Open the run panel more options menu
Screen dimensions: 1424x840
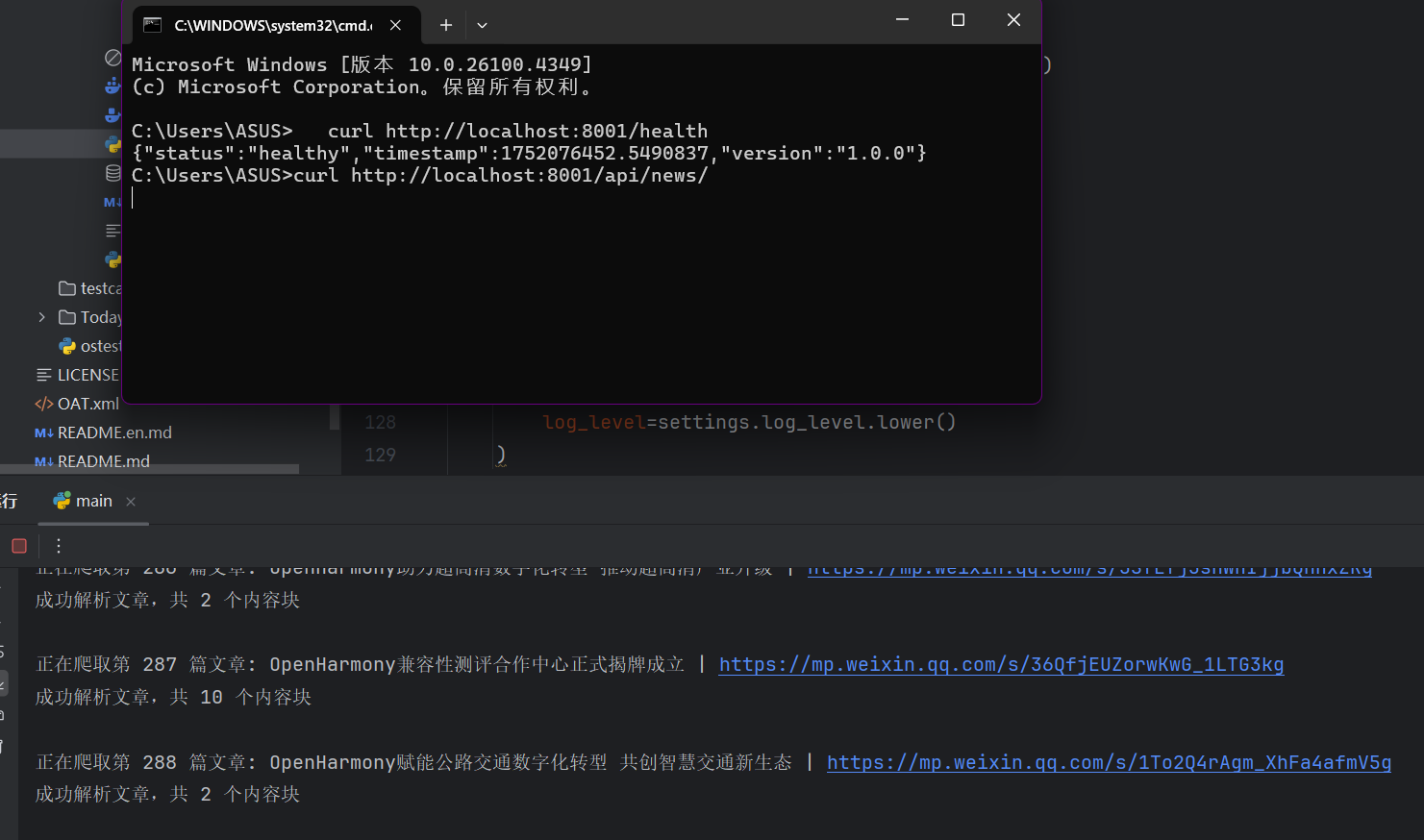click(x=59, y=546)
